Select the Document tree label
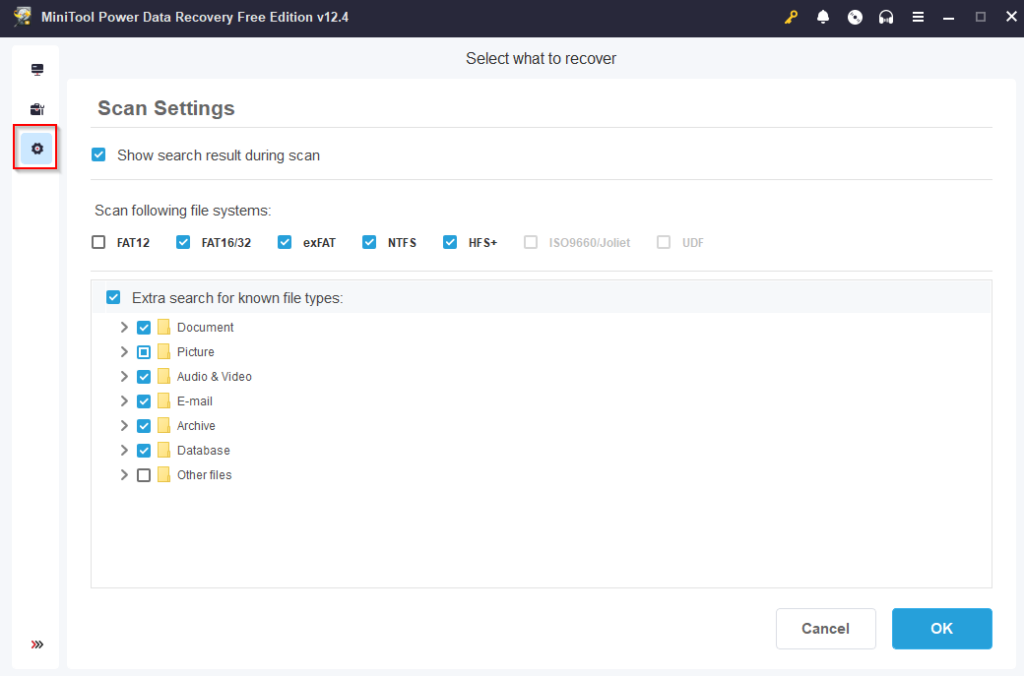Screen dimensions: 1024x676 click(205, 327)
